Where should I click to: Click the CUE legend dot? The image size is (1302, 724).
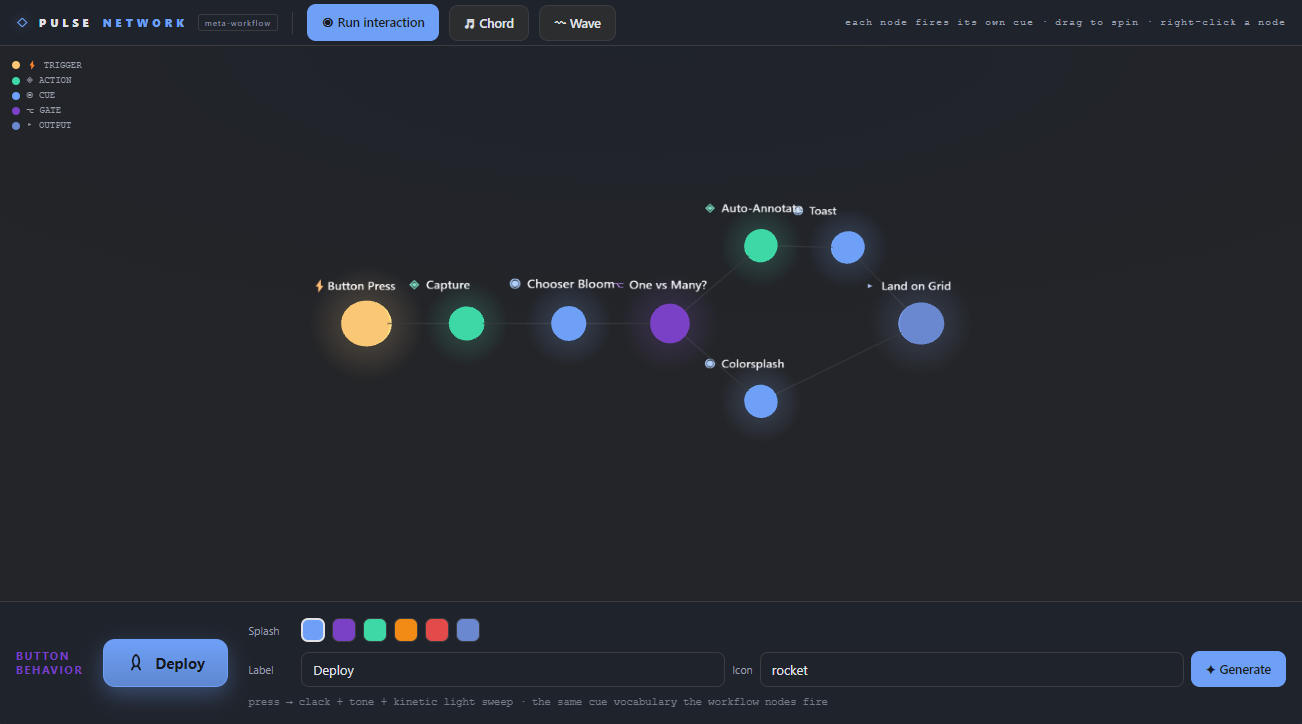pos(16,95)
